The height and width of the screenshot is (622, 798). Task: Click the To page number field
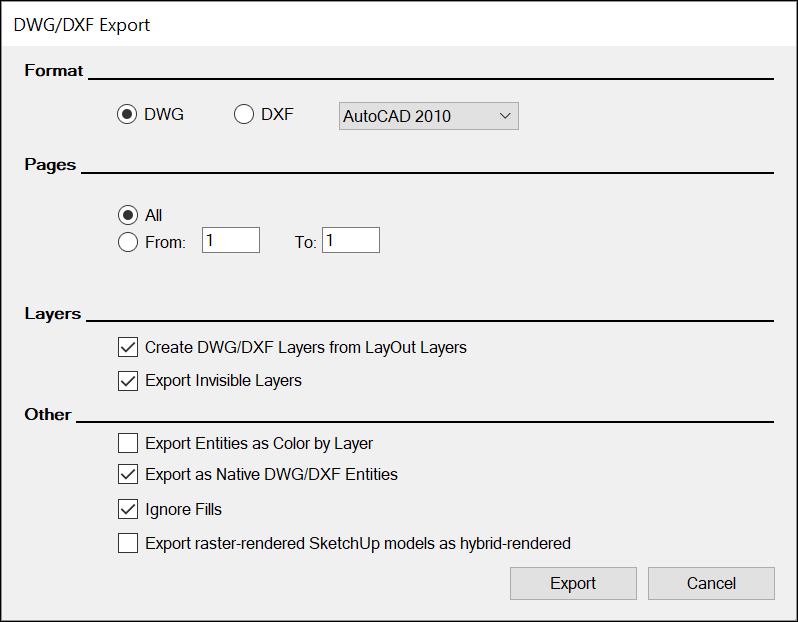coord(351,240)
